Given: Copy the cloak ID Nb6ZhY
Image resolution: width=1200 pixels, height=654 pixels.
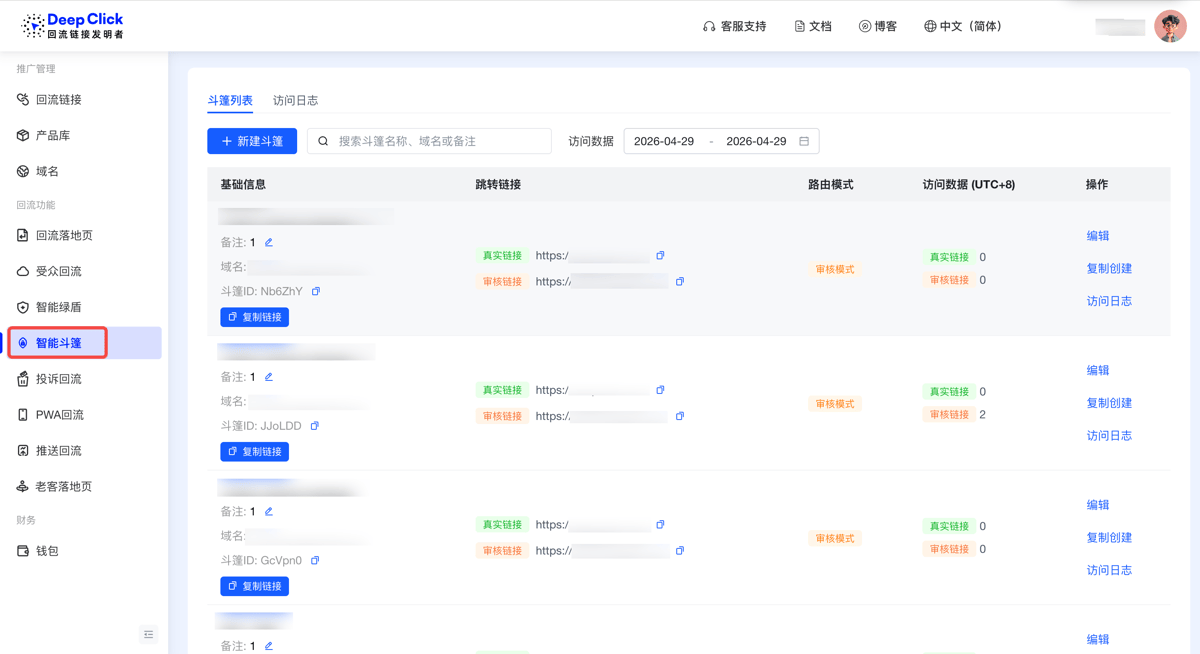Looking at the screenshot, I should coord(316,291).
